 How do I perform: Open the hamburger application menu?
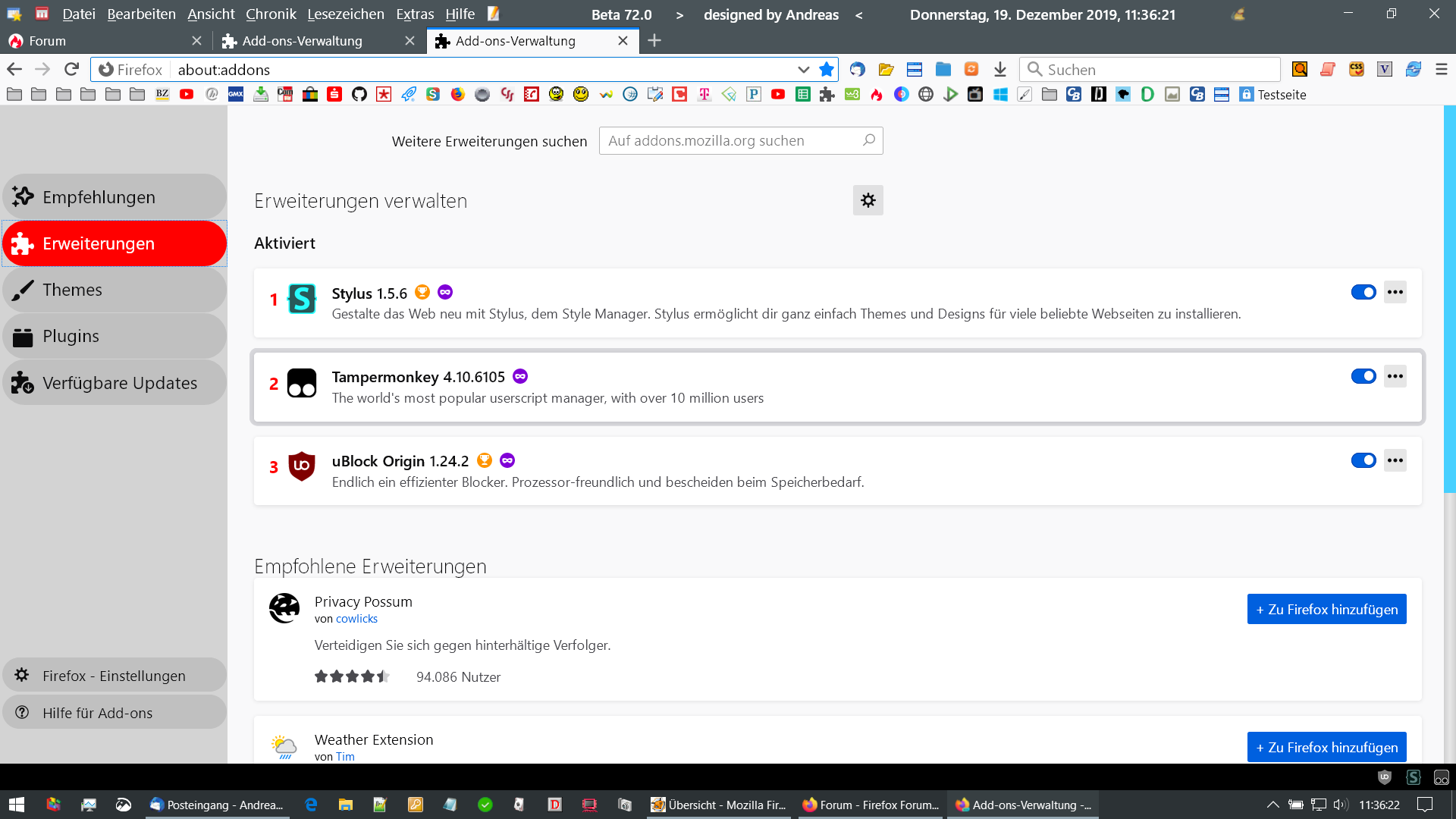pyautogui.click(x=1441, y=70)
